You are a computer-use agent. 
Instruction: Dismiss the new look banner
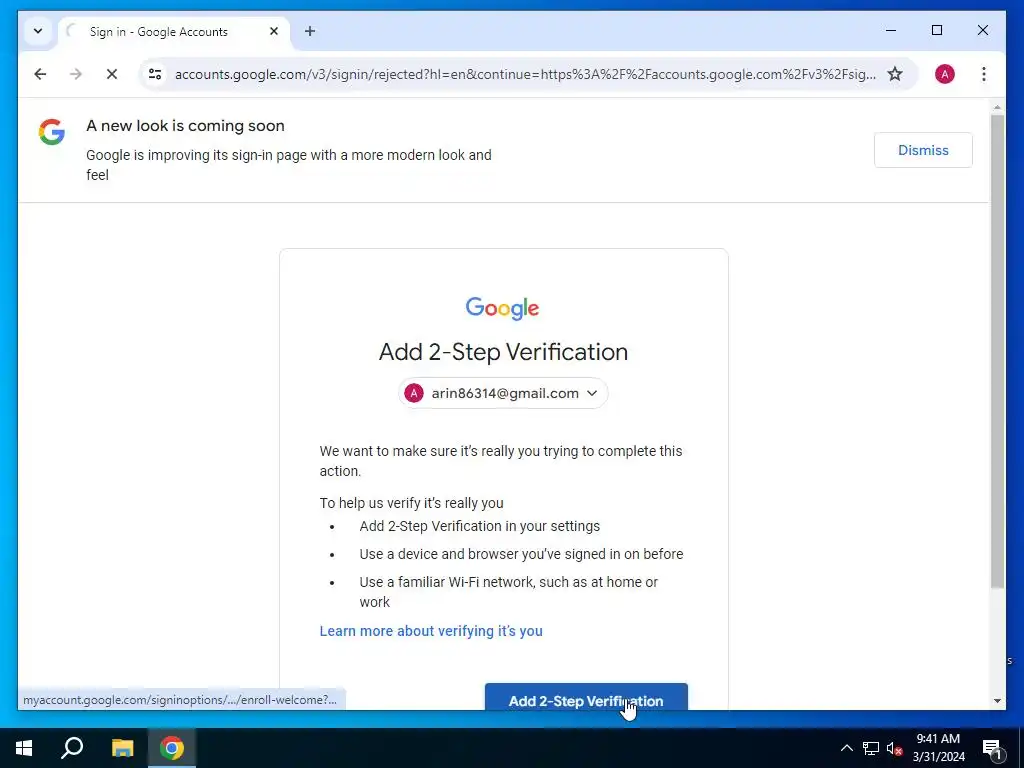923,150
